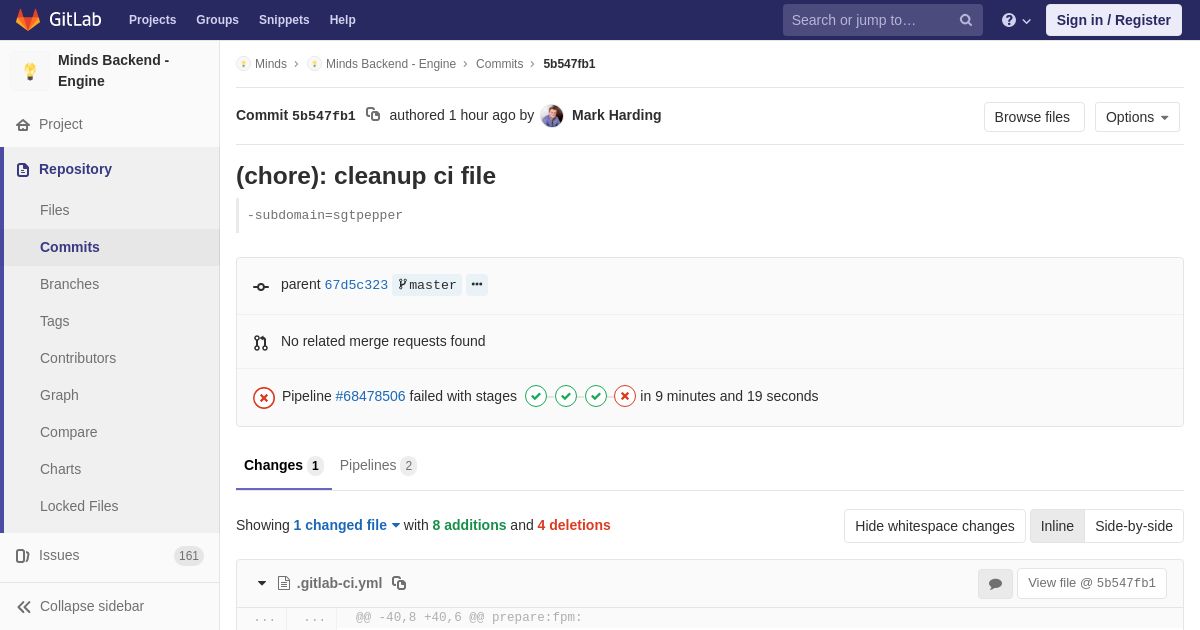Viewport: 1200px width, 630px height.
Task: Click the master branch label
Action: click(x=427, y=285)
